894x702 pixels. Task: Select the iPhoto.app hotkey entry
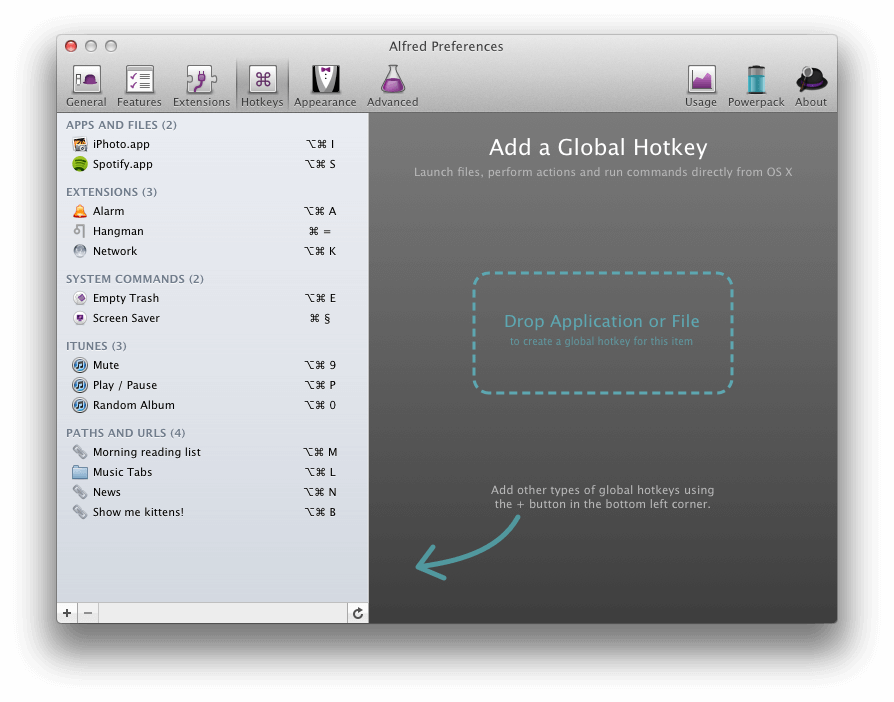(x=121, y=144)
